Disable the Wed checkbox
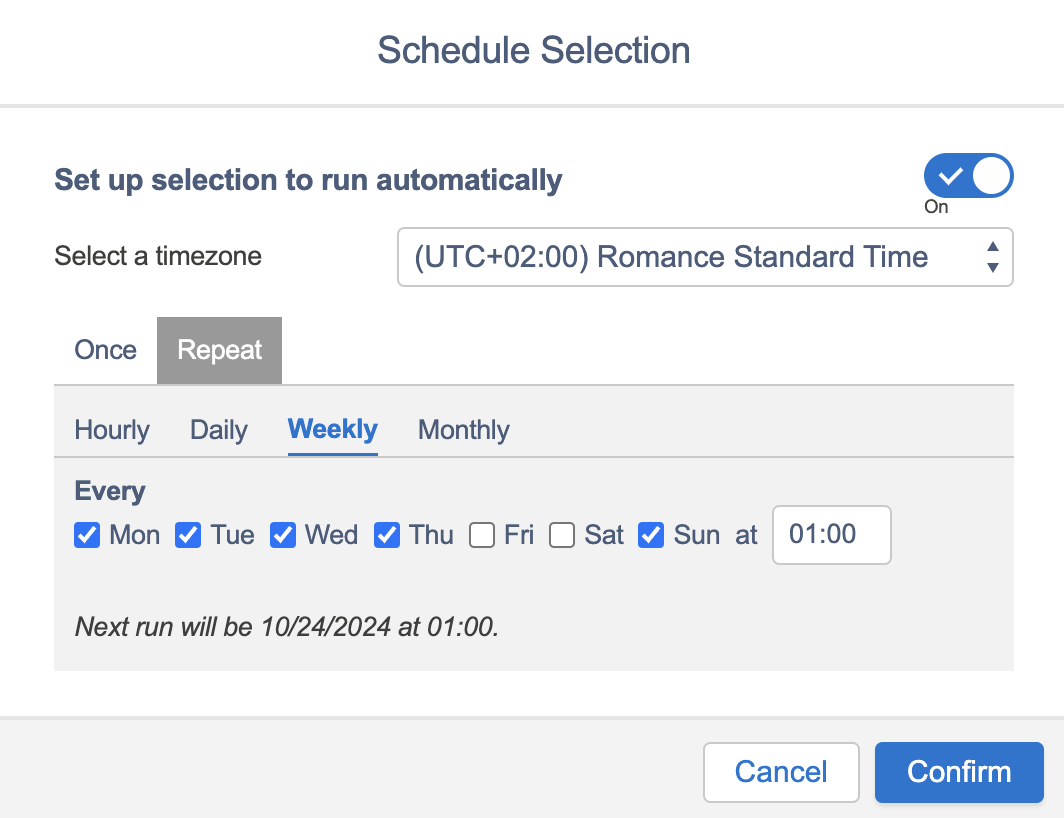Image resolution: width=1064 pixels, height=818 pixels. coord(283,535)
